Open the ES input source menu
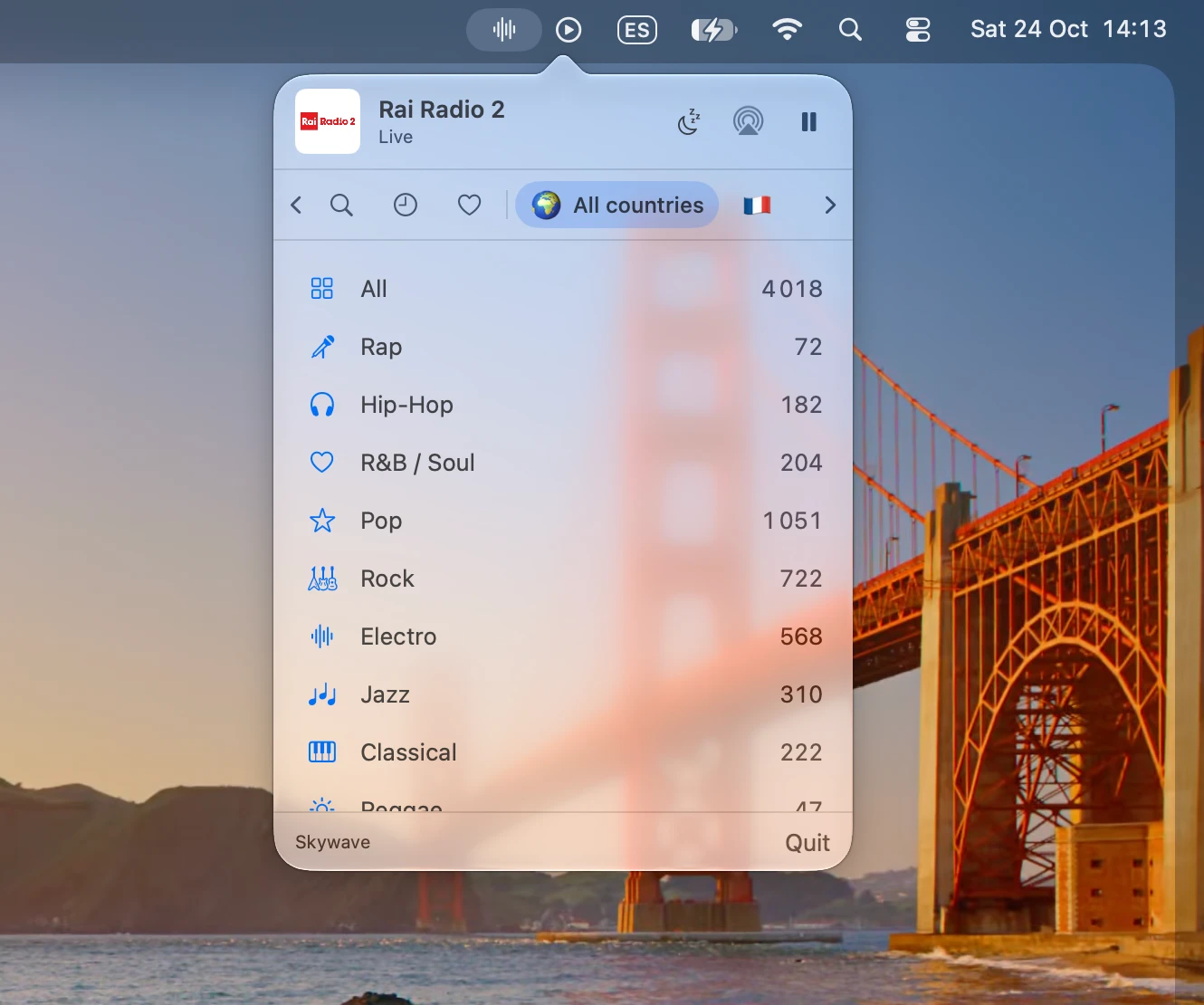This screenshot has width=1204, height=1005. click(637, 30)
